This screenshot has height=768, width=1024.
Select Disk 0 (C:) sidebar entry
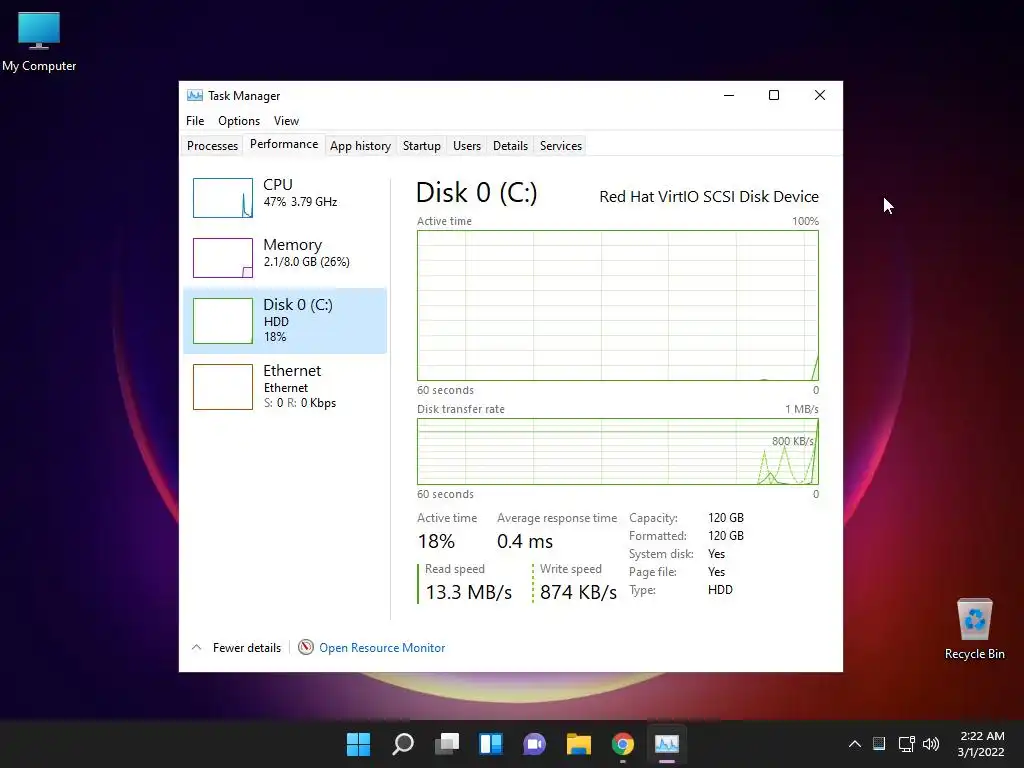[285, 321]
